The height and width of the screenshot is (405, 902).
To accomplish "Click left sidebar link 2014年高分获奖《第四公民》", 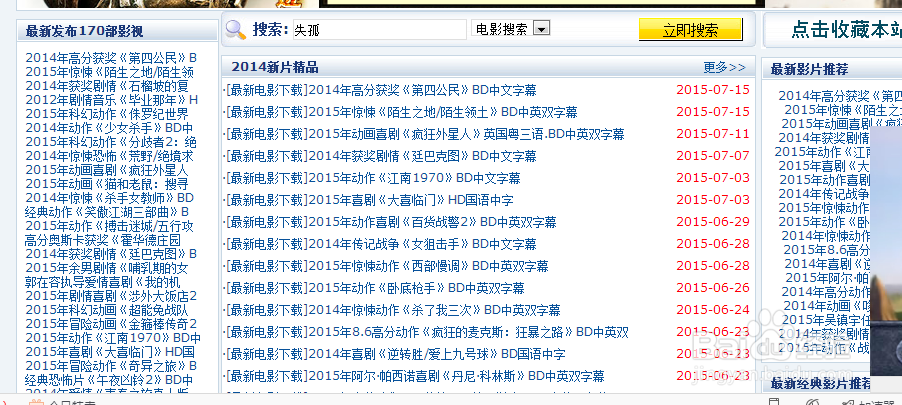I will click(111, 58).
